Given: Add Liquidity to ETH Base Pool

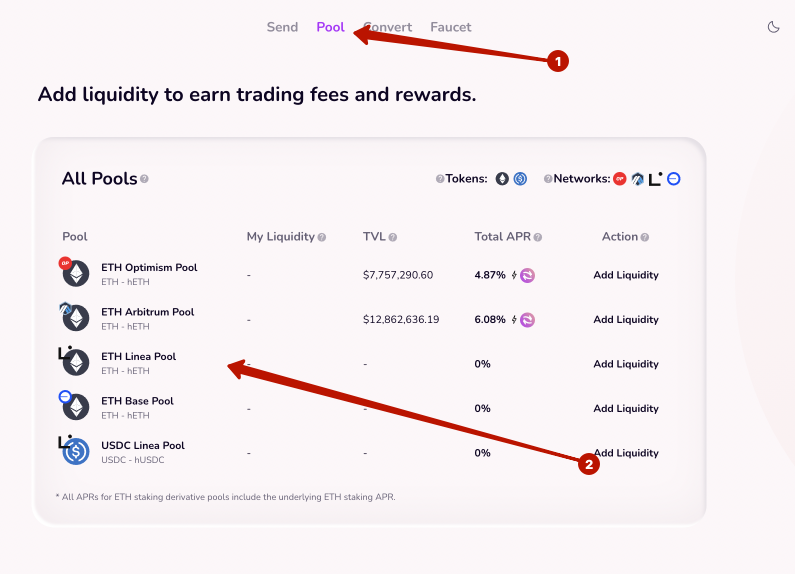Looking at the screenshot, I should click(x=626, y=408).
